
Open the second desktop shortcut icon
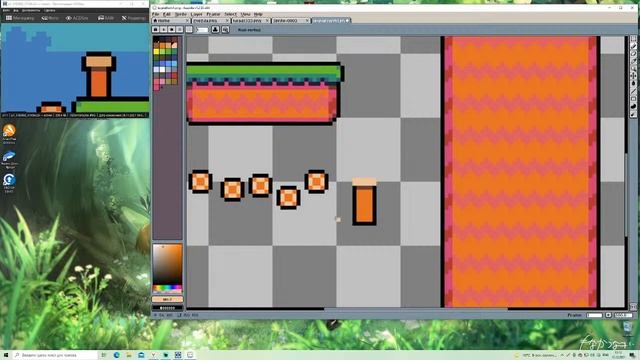[9, 159]
